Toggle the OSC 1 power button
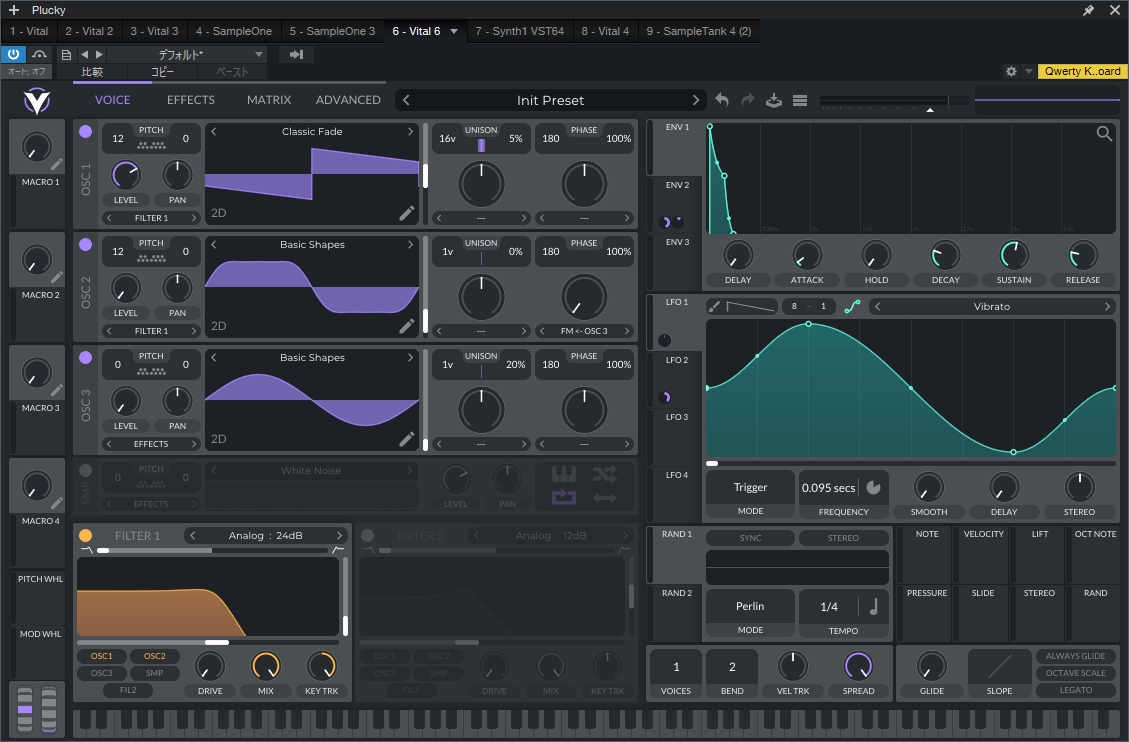 pyautogui.click(x=85, y=131)
